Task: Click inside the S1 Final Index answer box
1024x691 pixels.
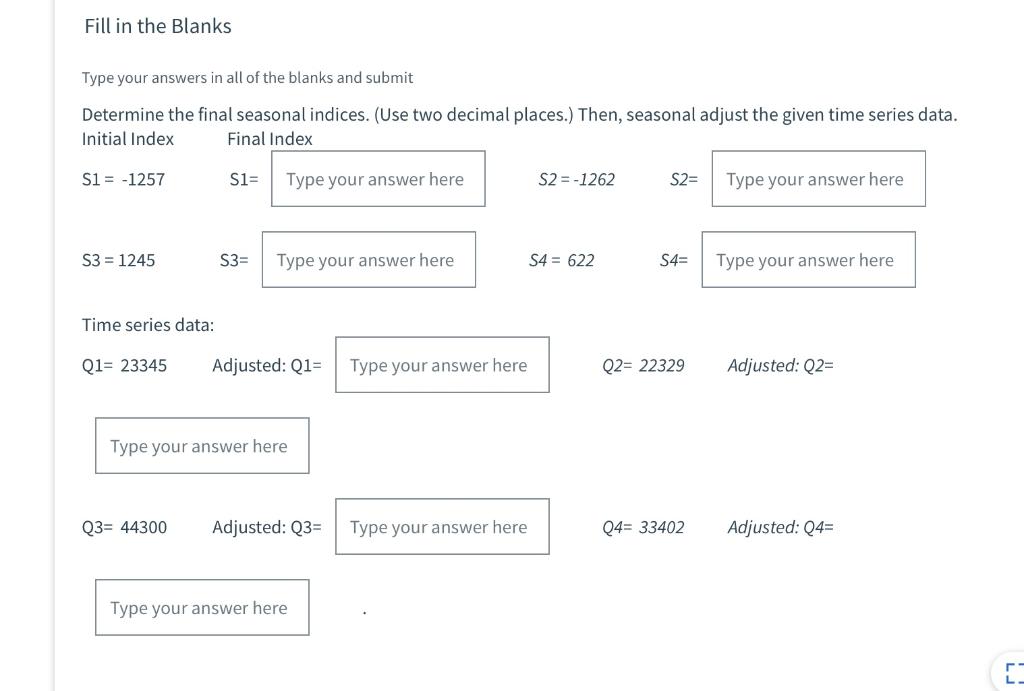Action: [377, 178]
